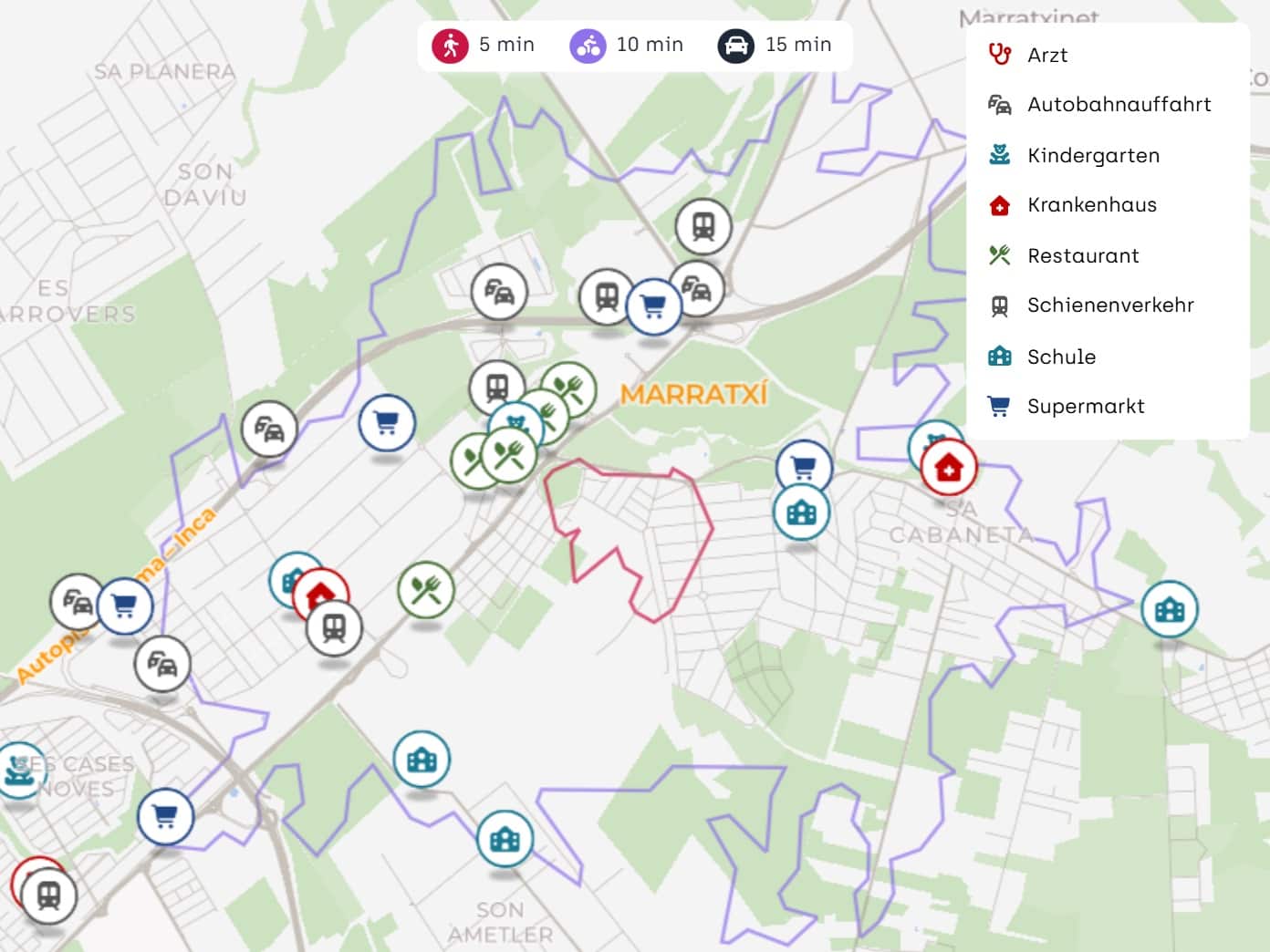Open the hospital marker at Sa Cabaneta
This screenshot has height=952, width=1270.
(949, 468)
